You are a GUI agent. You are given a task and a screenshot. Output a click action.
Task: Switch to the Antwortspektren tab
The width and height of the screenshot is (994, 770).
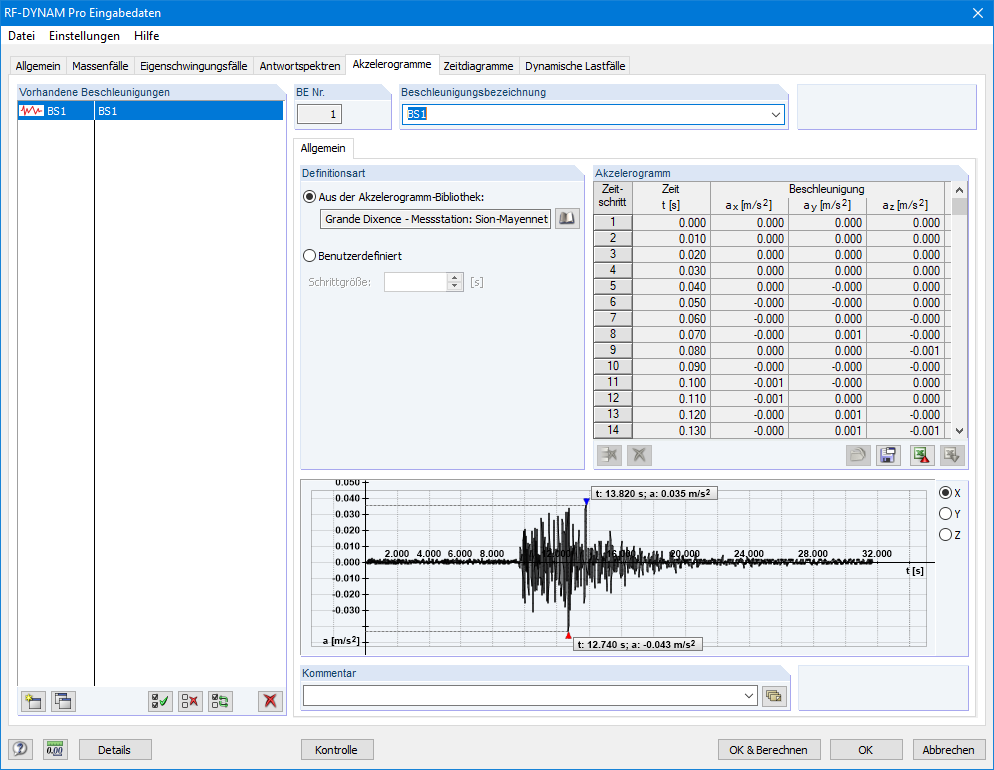[x=299, y=66]
